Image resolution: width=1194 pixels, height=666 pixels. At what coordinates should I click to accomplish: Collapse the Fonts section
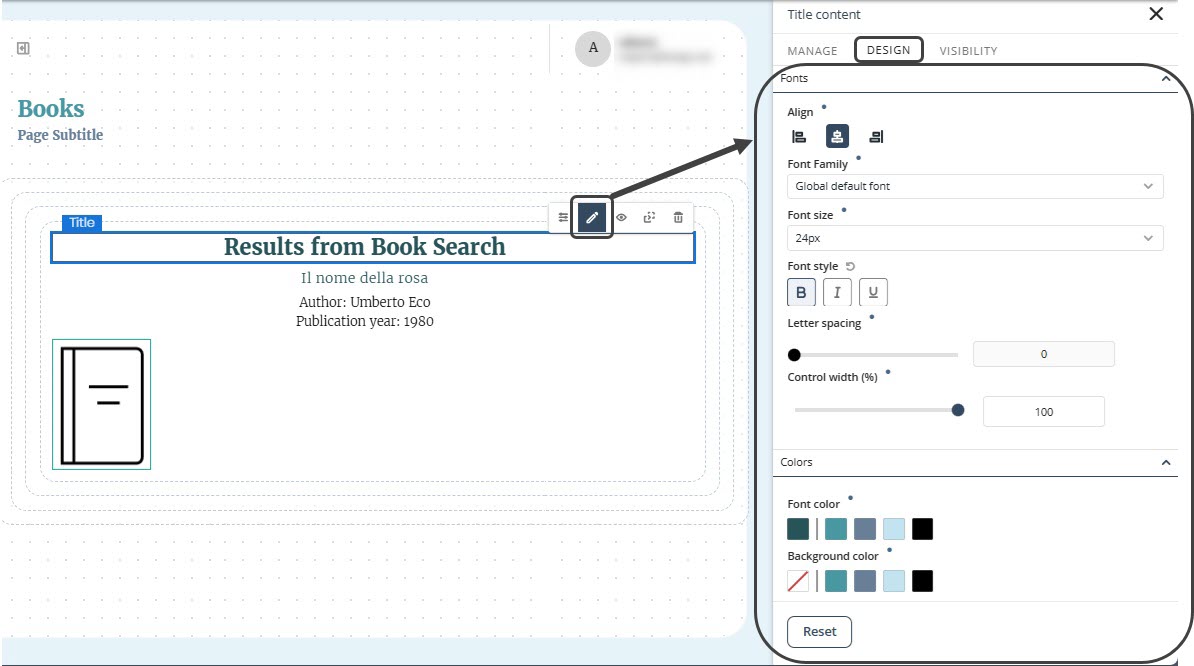pyautogui.click(x=1165, y=78)
